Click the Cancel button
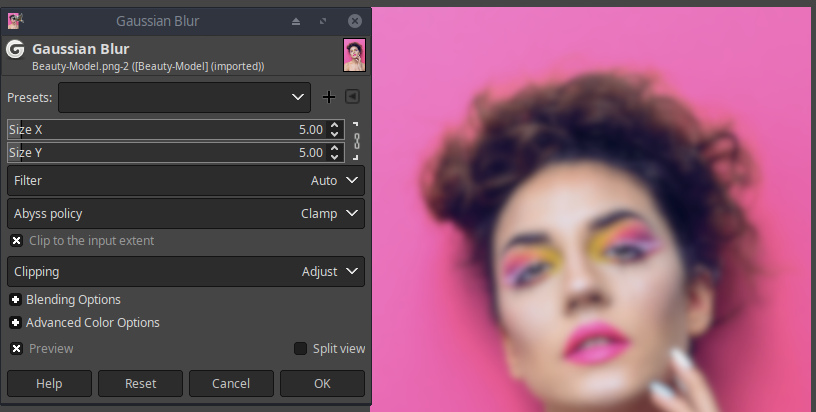 pos(231,383)
